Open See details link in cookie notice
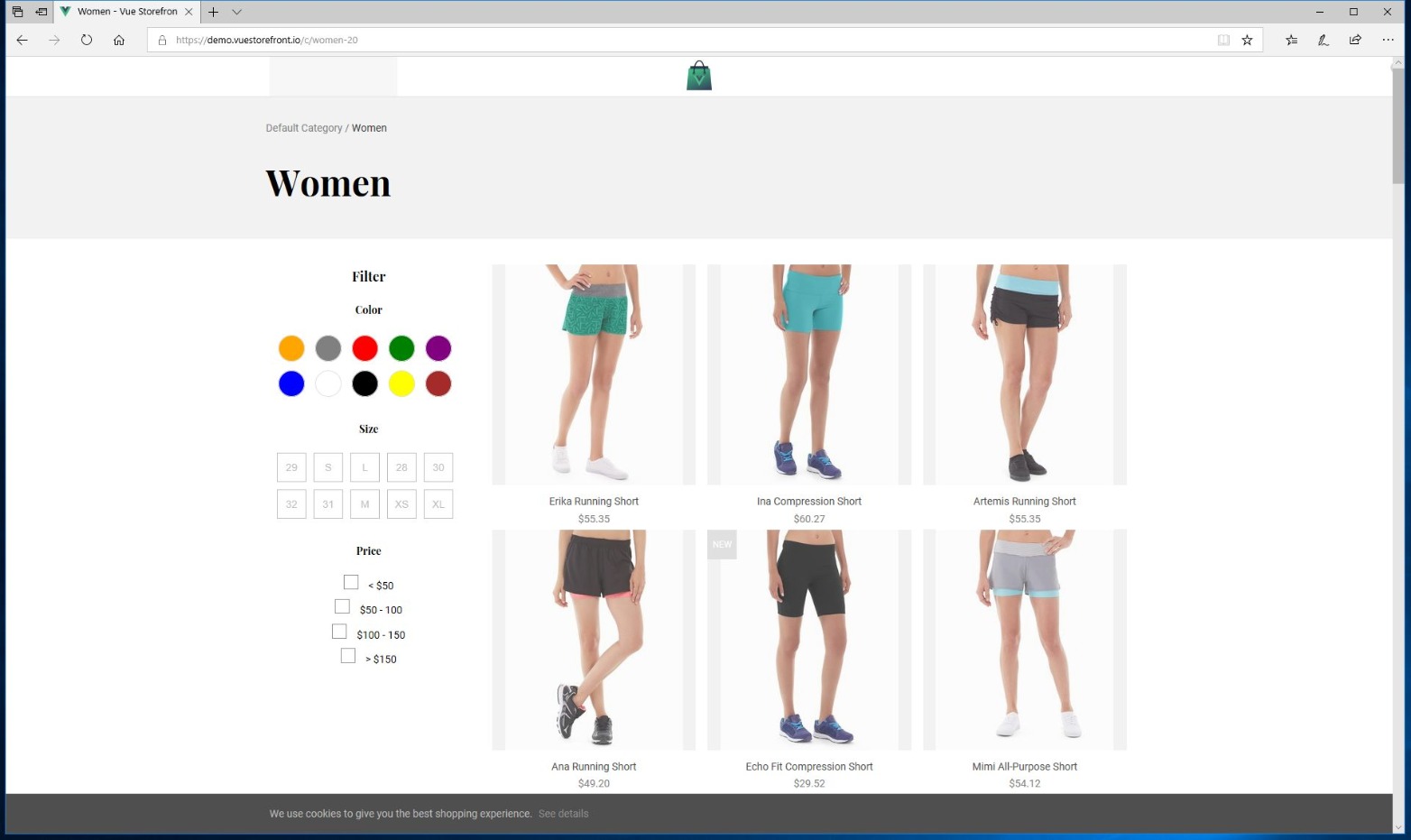The width and height of the screenshot is (1411, 840). [x=563, y=814]
